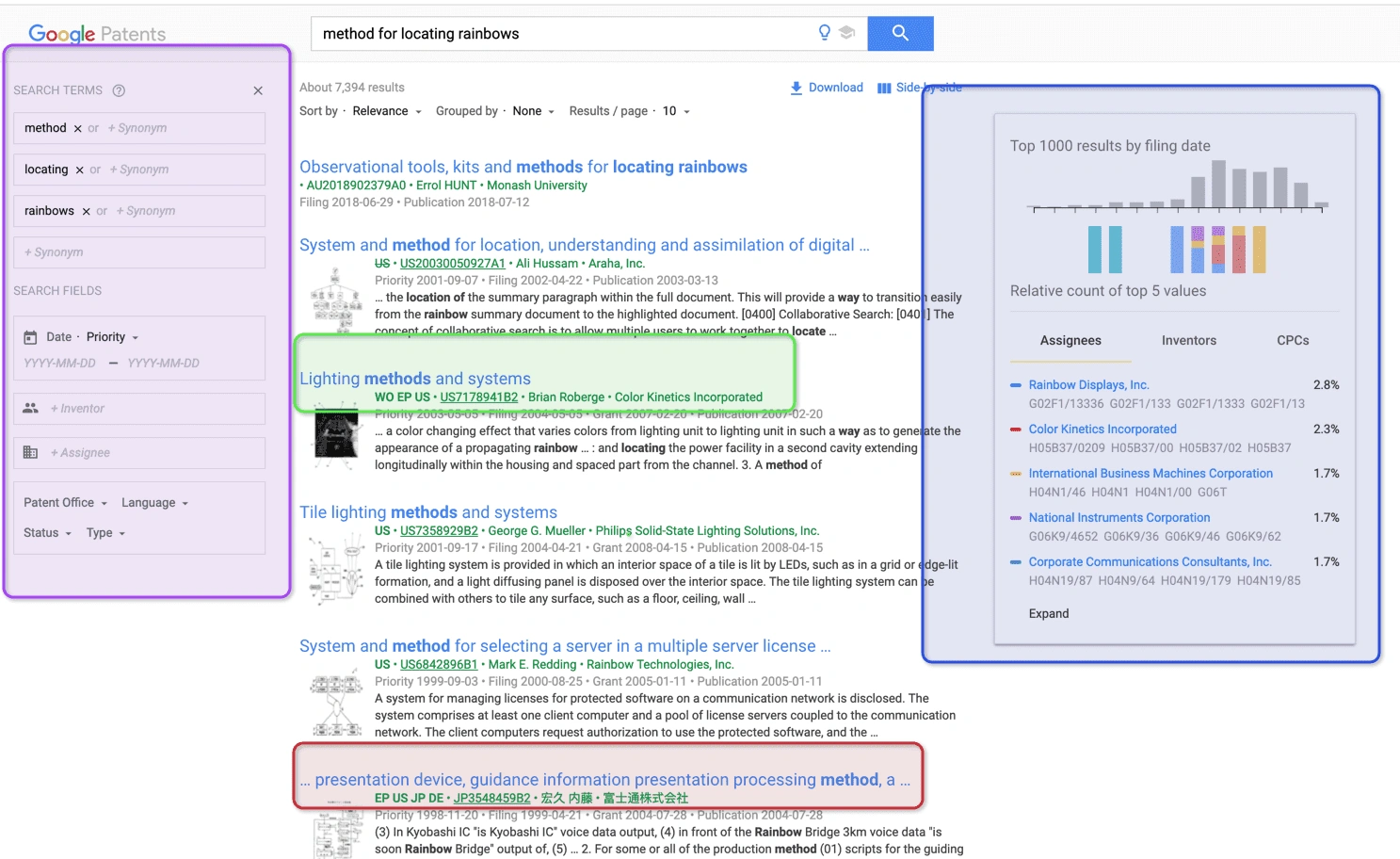The height and width of the screenshot is (859, 1400).
Task: Open the System and method for location result
Action: (x=585, y=245)
